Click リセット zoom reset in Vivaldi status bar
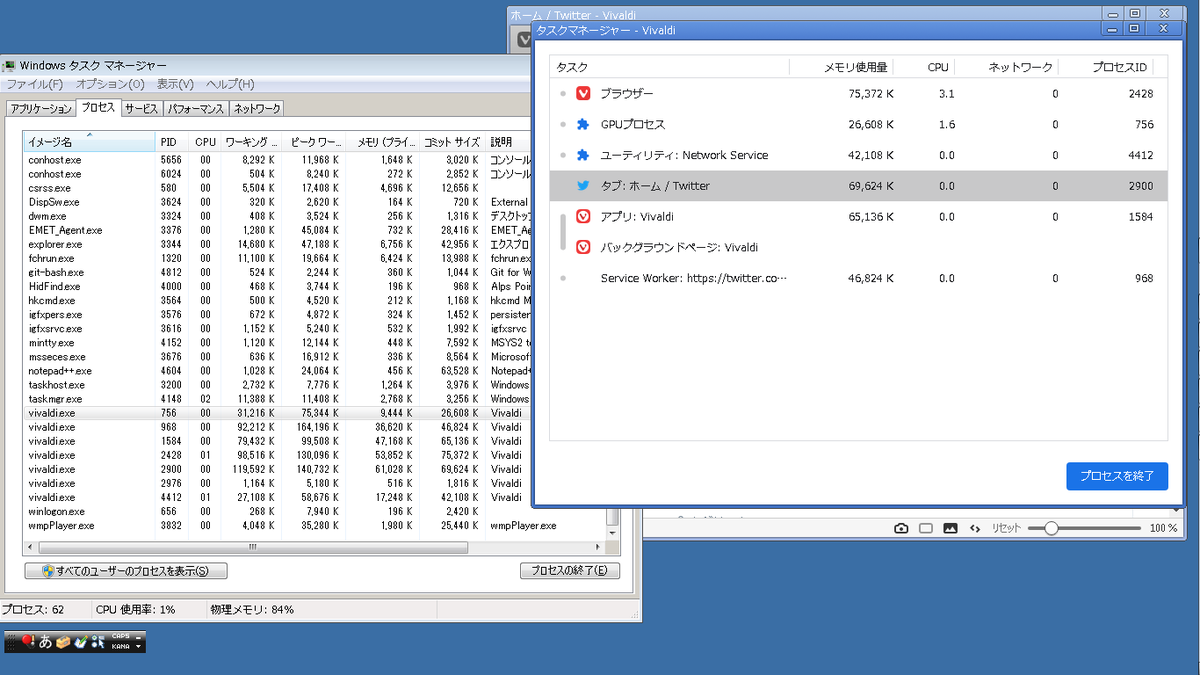This screenshot has width=1200, height=675. click(x=1006, y=528)
